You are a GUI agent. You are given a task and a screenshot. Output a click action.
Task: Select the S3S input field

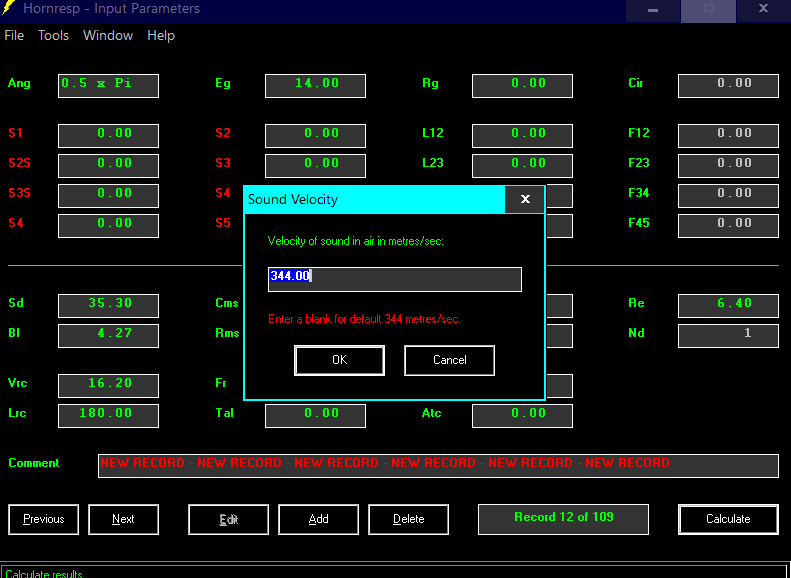(108, 196)
